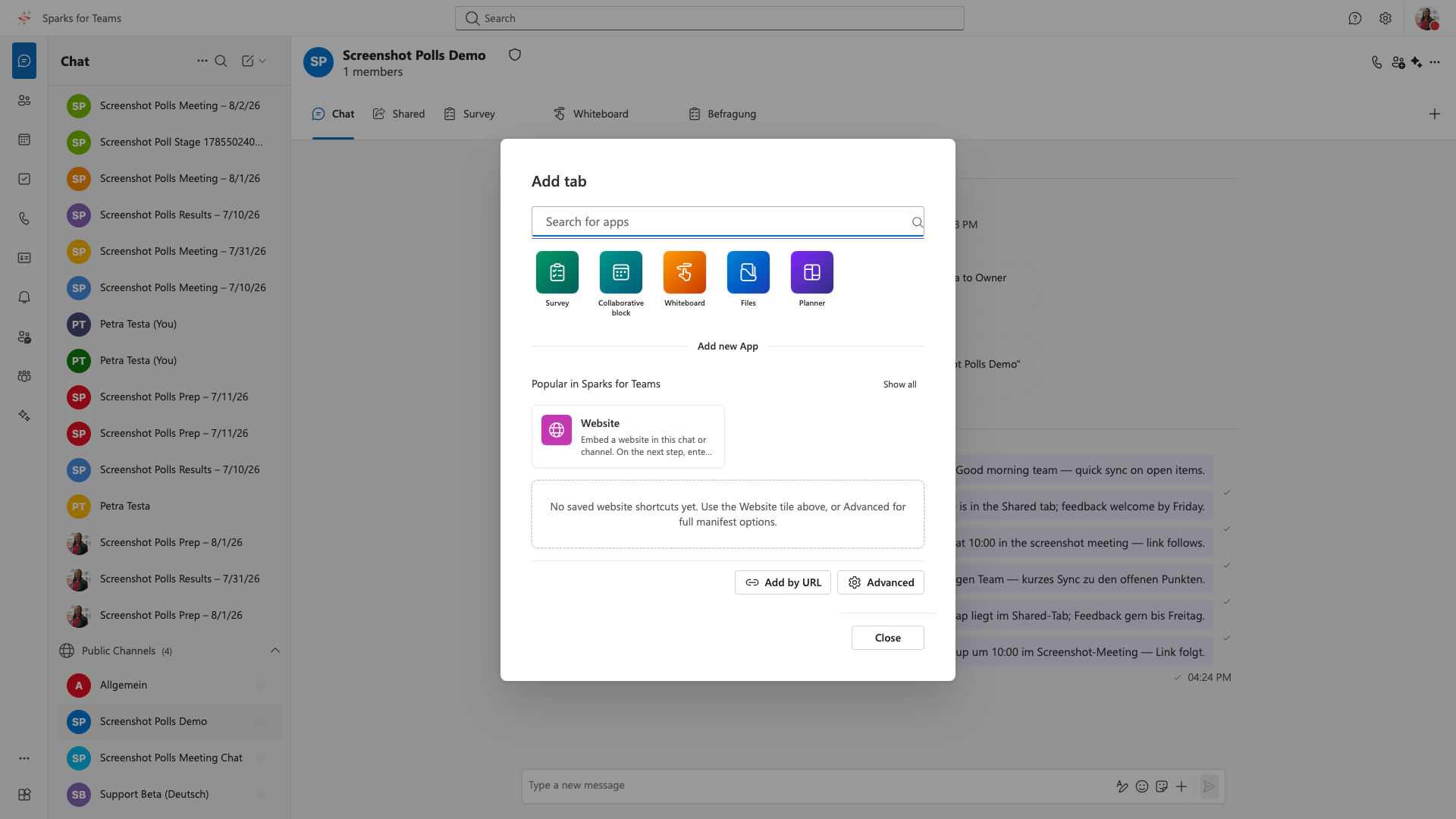Open more chat list options
The height and width of the screenshot is (819, 1456).
pyautogui.click(x=202, y=61)
